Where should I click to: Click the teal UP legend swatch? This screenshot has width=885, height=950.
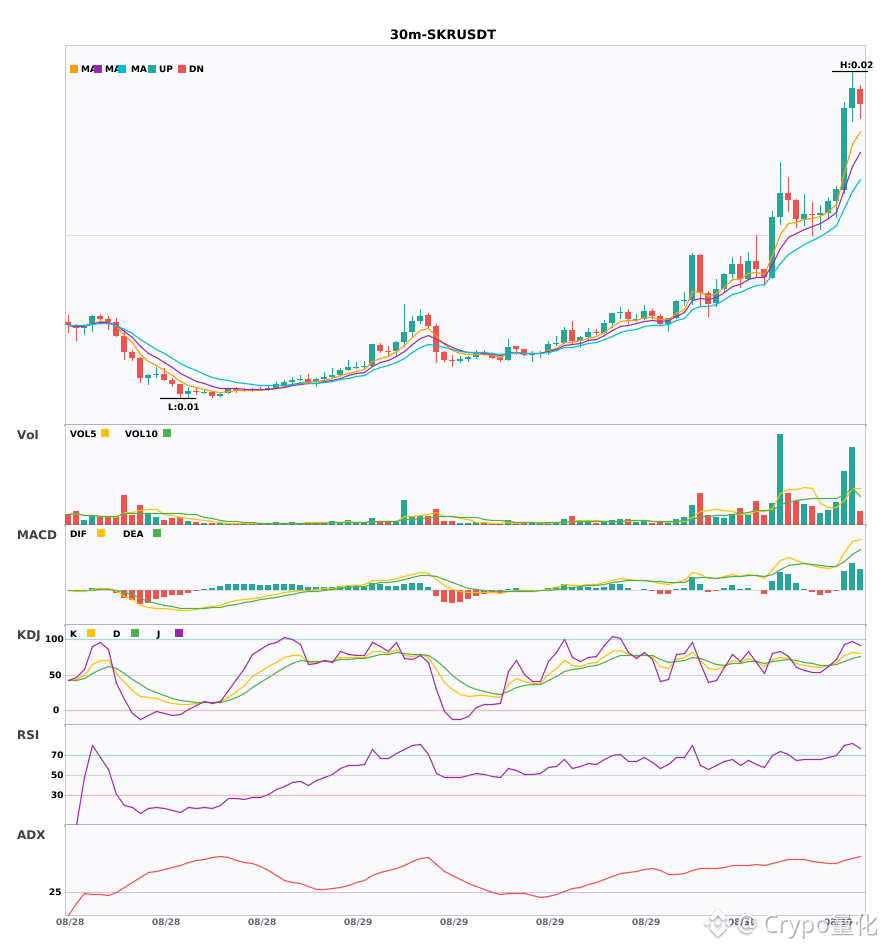(x=152, y=69)
